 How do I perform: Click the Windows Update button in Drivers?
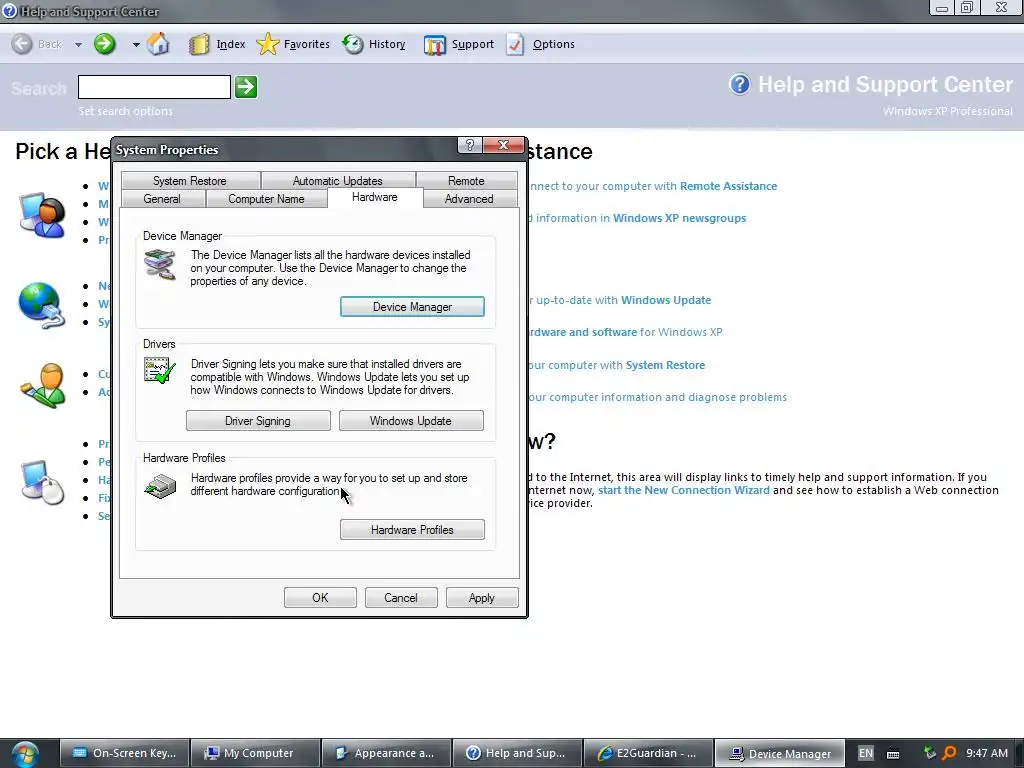tap(411, 421)
